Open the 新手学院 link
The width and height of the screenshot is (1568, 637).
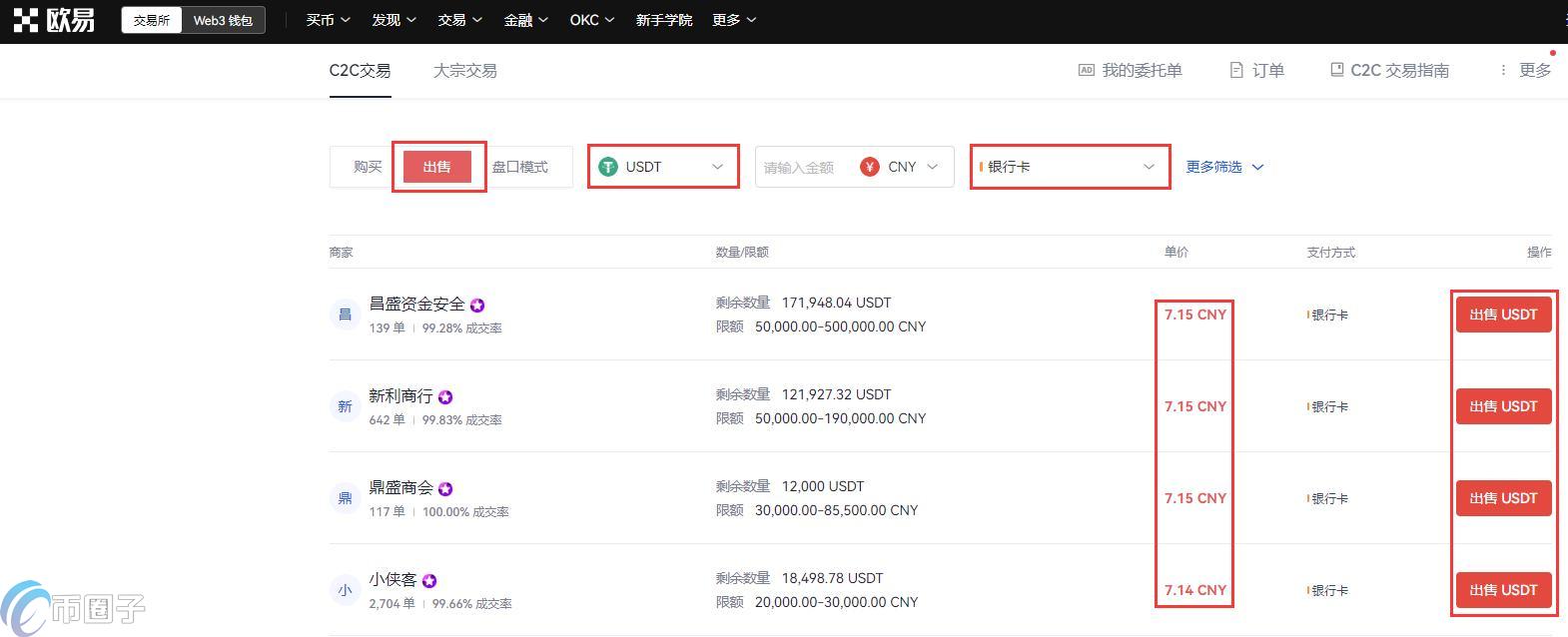point(663,20)
